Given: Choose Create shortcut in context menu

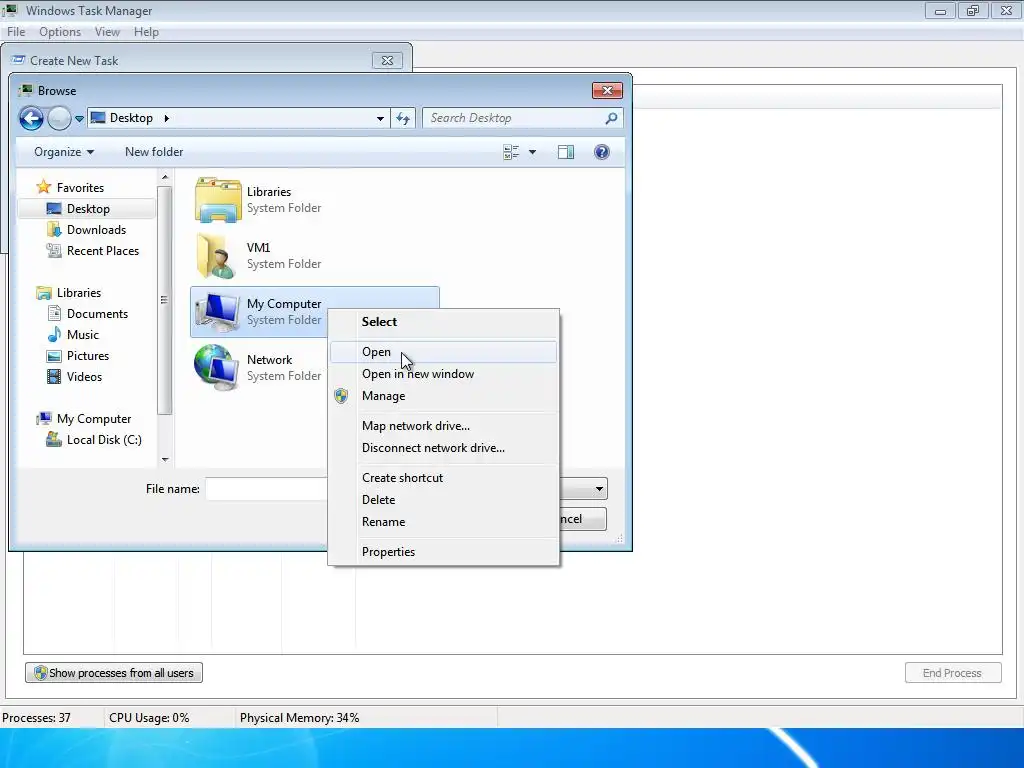Looking at the screenshot, I should coord(443,478).
